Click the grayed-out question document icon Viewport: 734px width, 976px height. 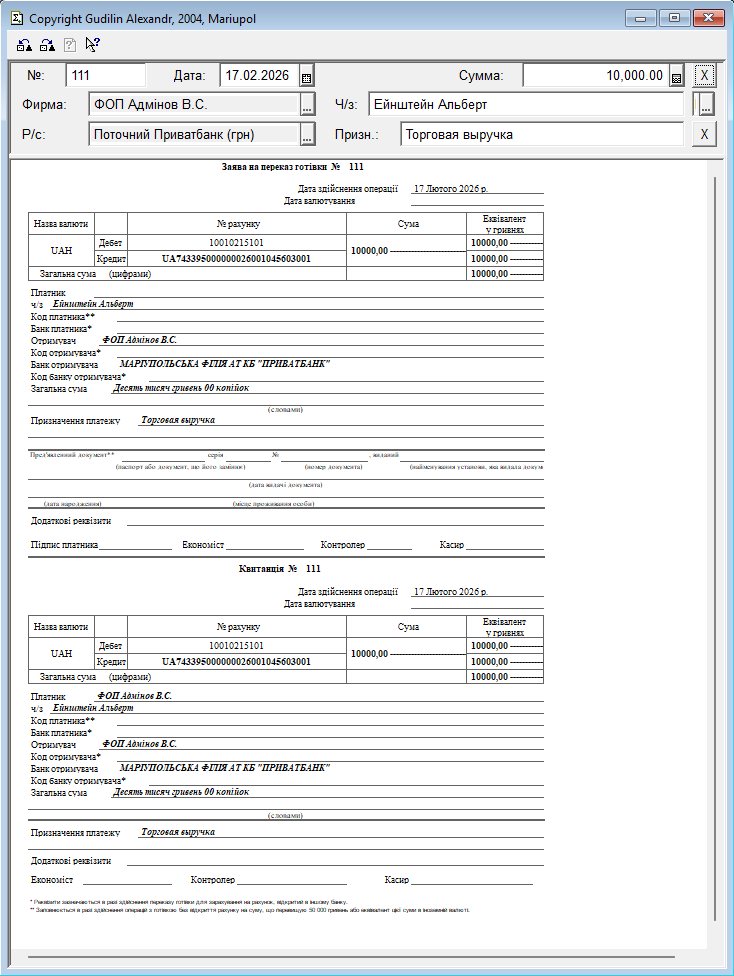coord(70,44)
